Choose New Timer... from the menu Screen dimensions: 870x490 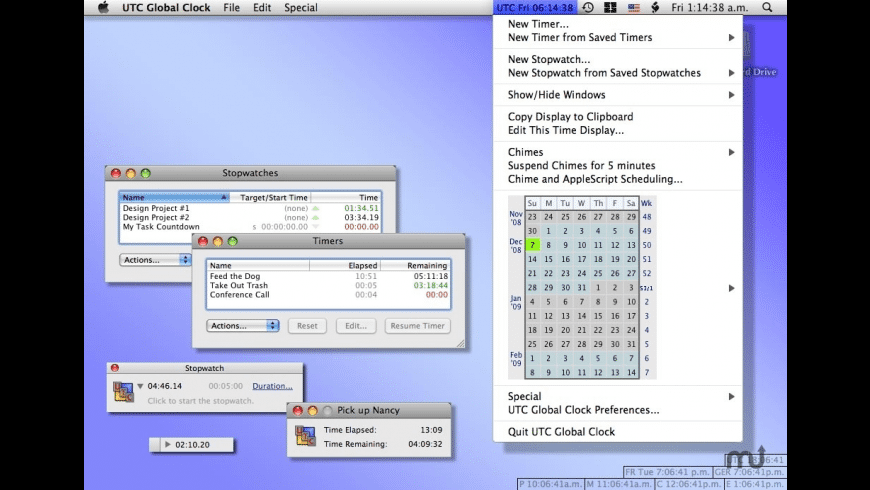(538, 24)
